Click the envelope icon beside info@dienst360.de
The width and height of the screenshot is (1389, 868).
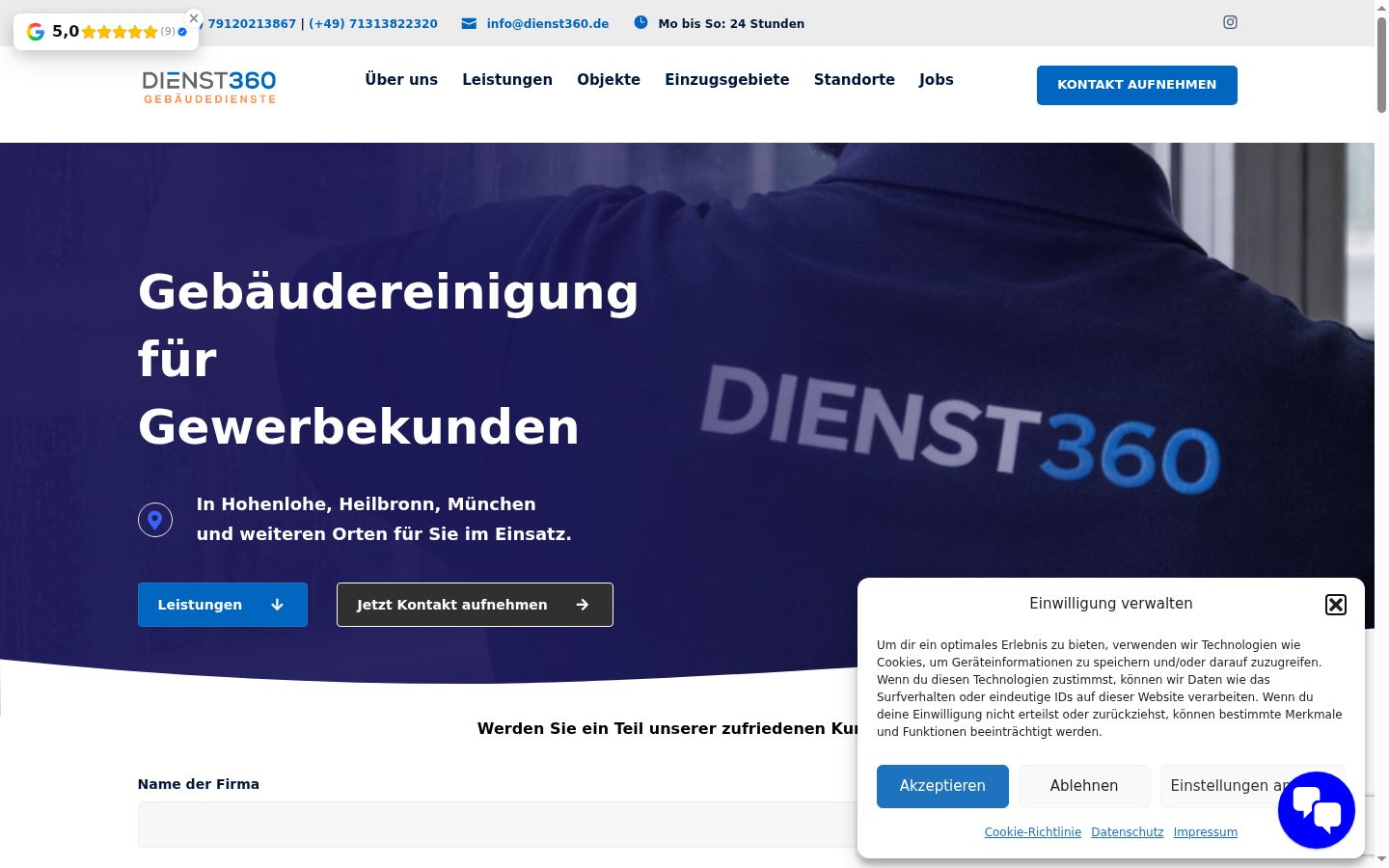(x=469, y=23)
